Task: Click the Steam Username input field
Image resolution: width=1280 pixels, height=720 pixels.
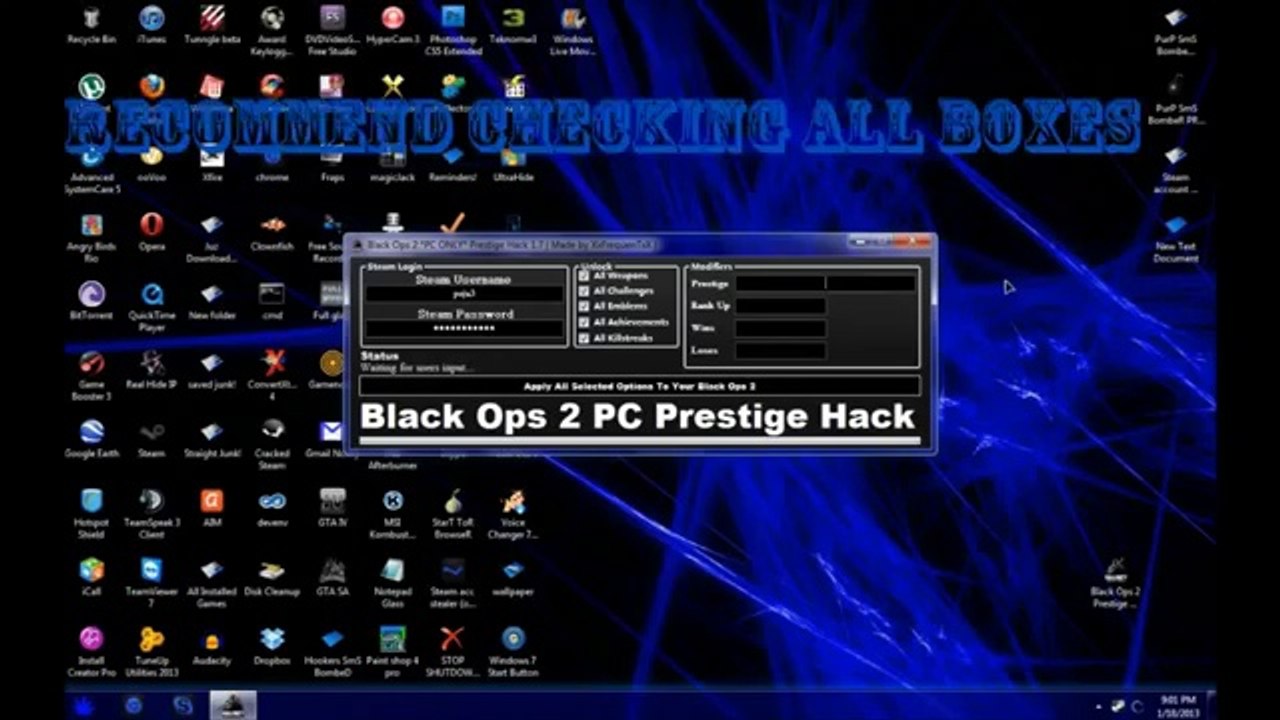Action: (464, 295)
